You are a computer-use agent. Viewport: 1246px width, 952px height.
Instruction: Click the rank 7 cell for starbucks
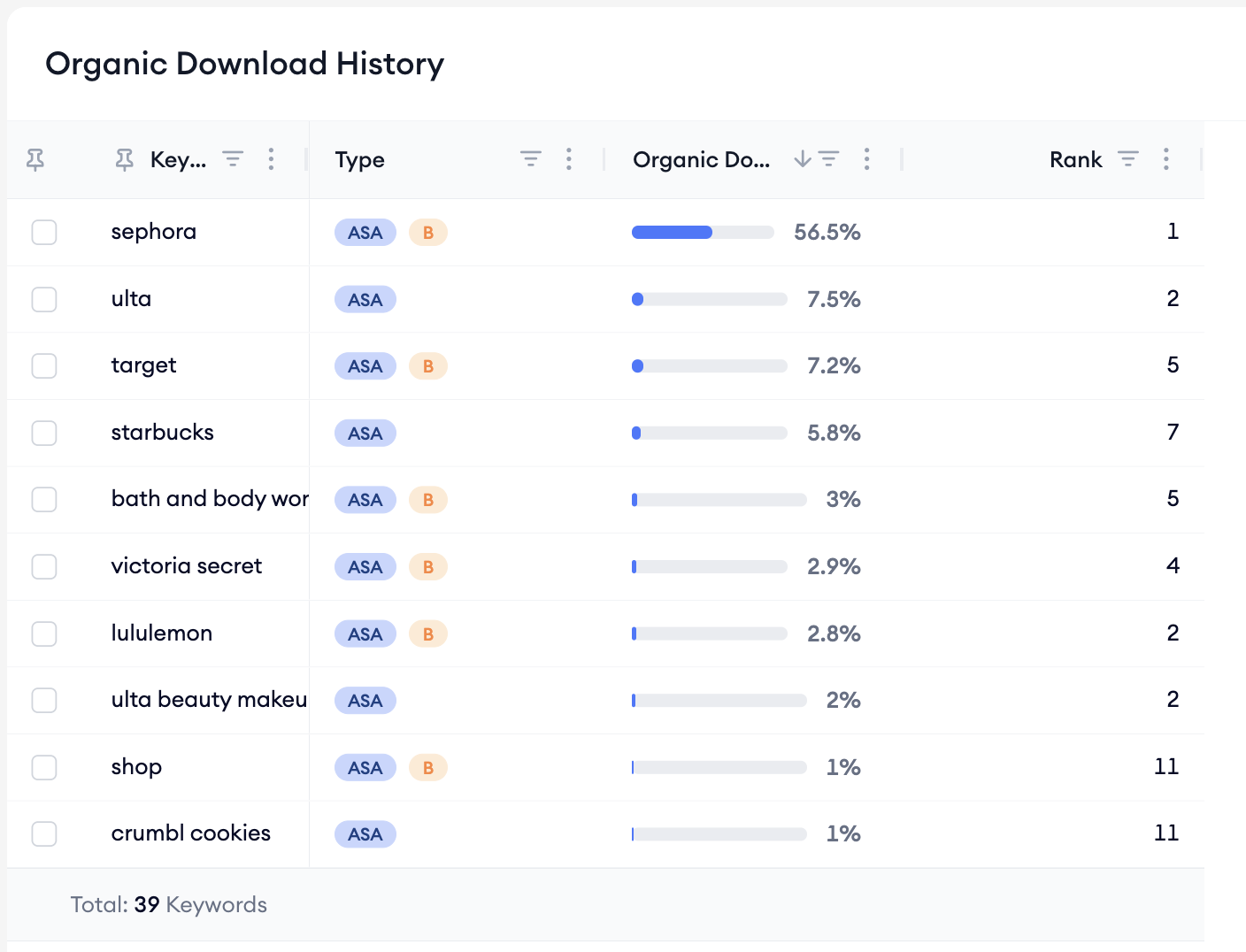pyautogui.click(x=1173, y=432)
